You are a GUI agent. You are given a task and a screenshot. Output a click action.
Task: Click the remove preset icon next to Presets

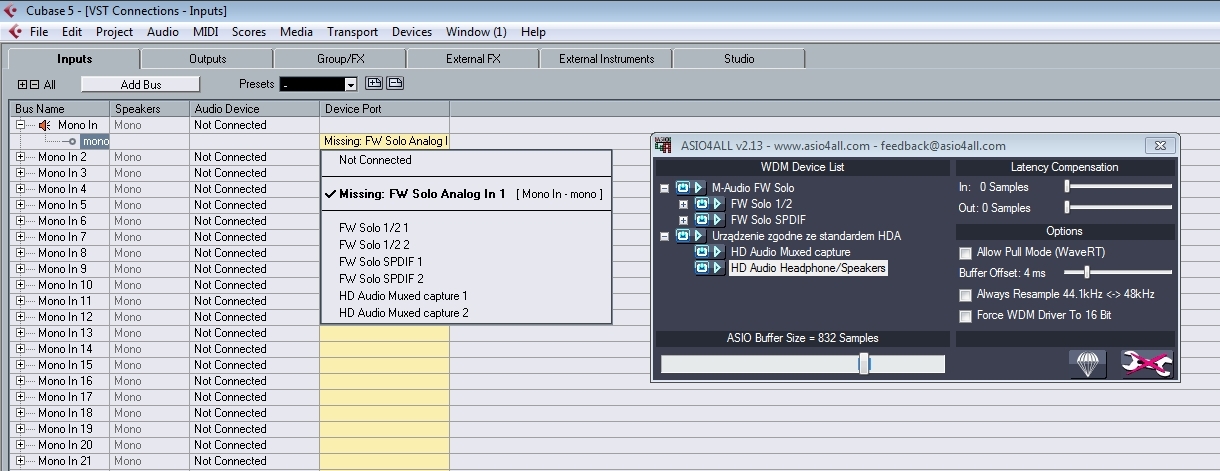395,84
